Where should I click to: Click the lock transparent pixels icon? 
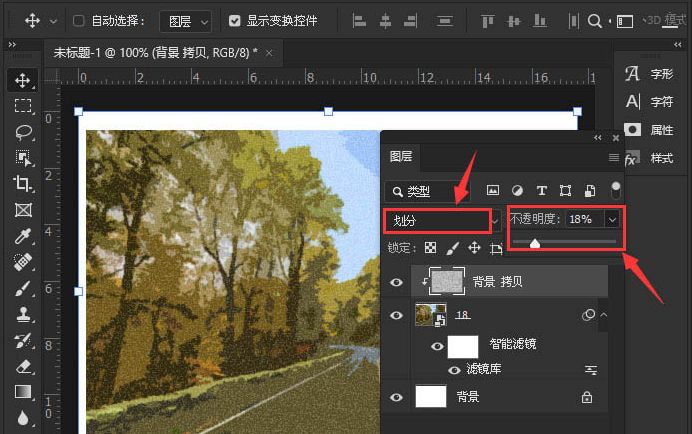tap(430, 247)
